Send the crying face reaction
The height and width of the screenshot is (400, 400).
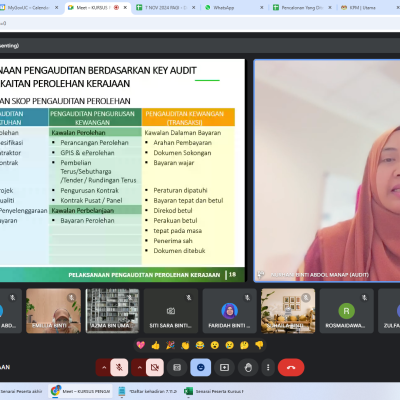229,345
